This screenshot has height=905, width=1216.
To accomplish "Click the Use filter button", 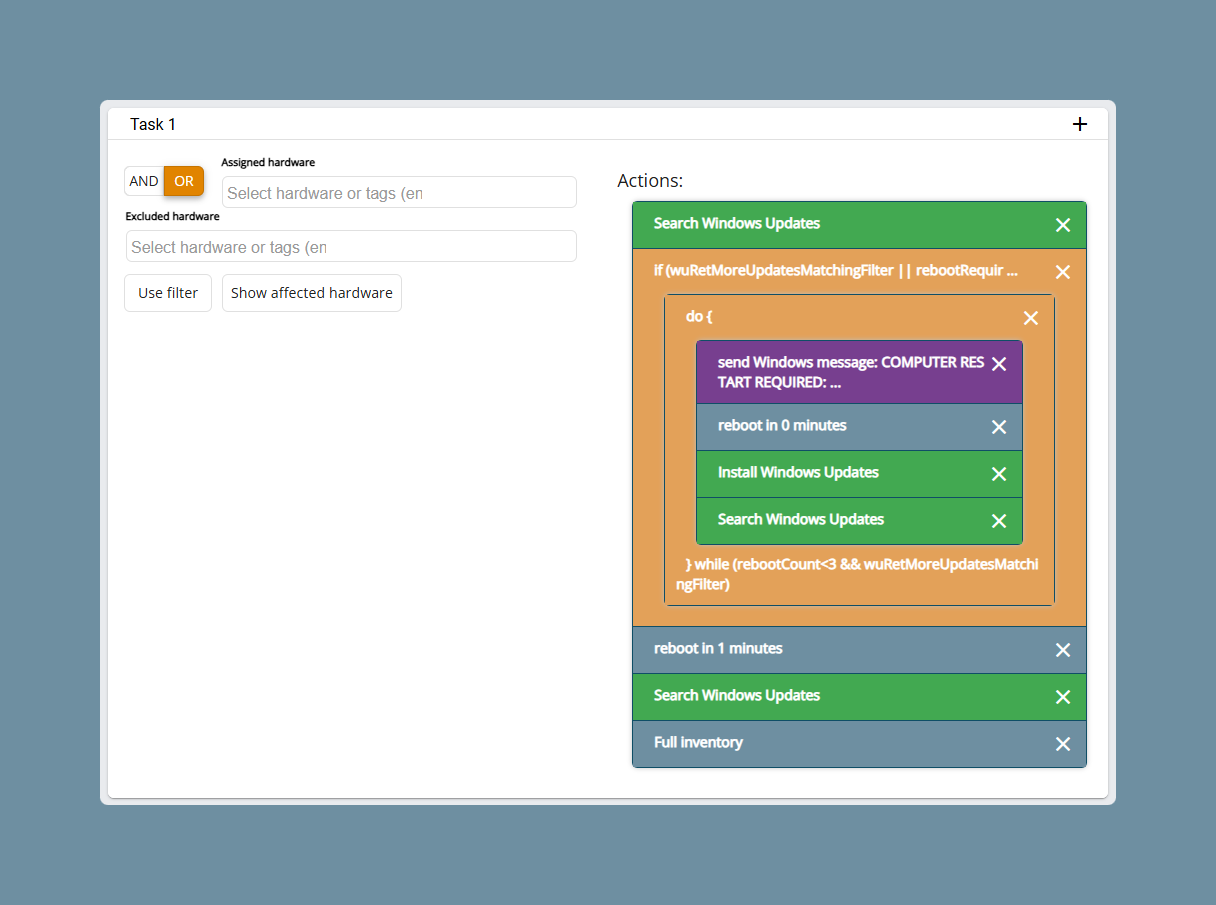I will pos(168,293).
